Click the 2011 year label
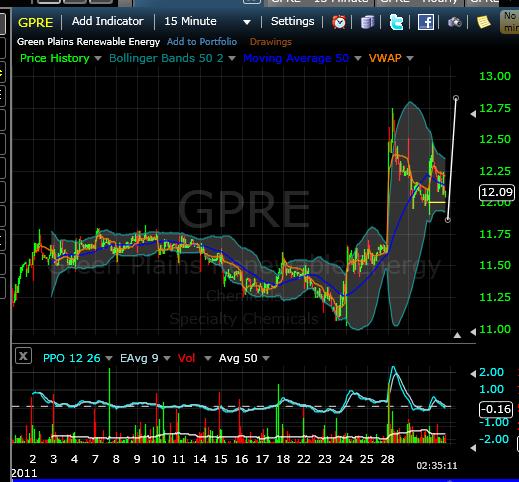 click(x=24, y=473)
